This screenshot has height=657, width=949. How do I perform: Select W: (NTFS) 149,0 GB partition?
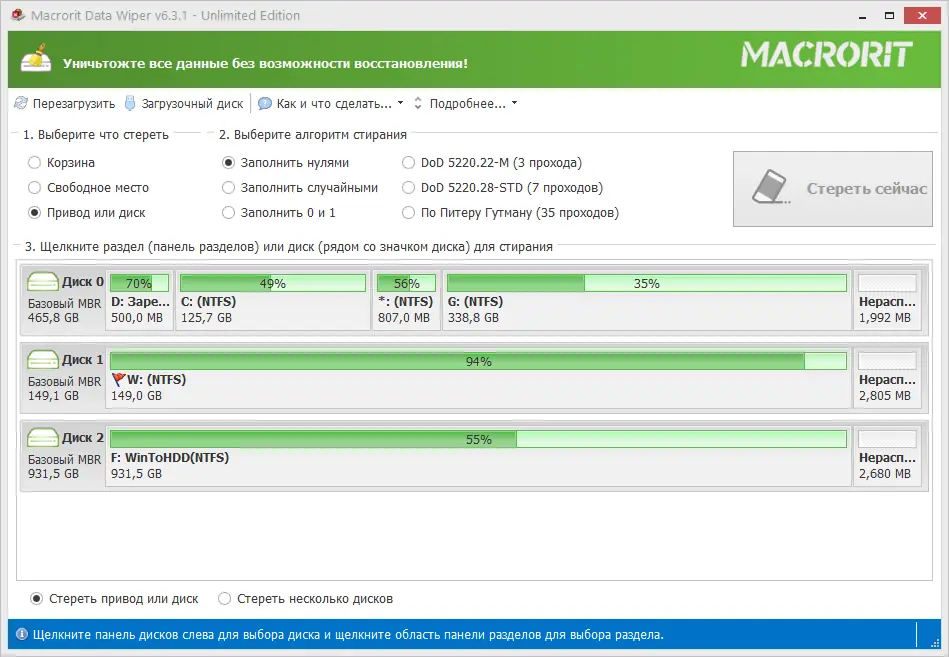coord(478,379)
